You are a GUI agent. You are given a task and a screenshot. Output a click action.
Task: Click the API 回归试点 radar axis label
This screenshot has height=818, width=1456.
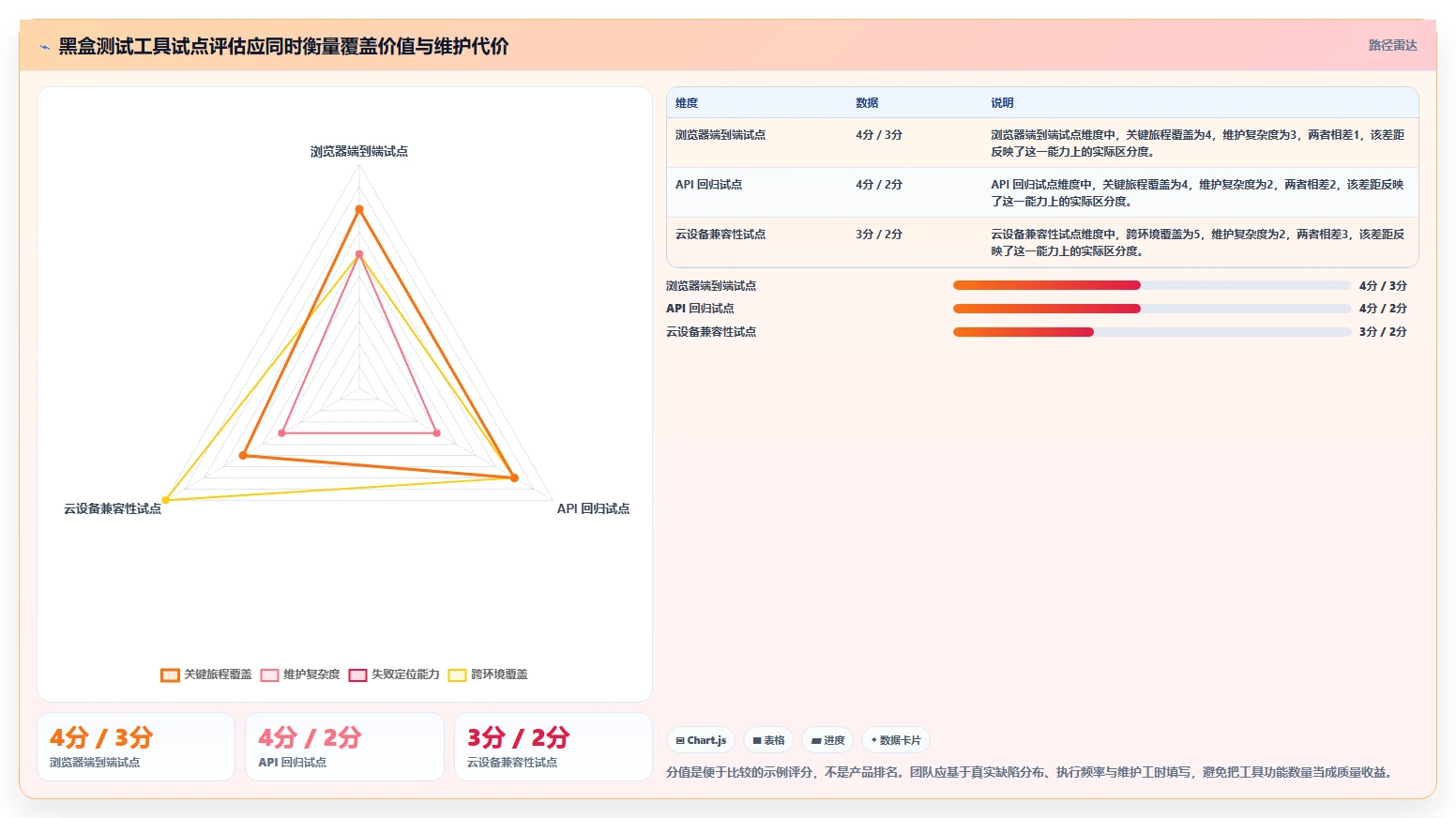click(x=593, y=508)
